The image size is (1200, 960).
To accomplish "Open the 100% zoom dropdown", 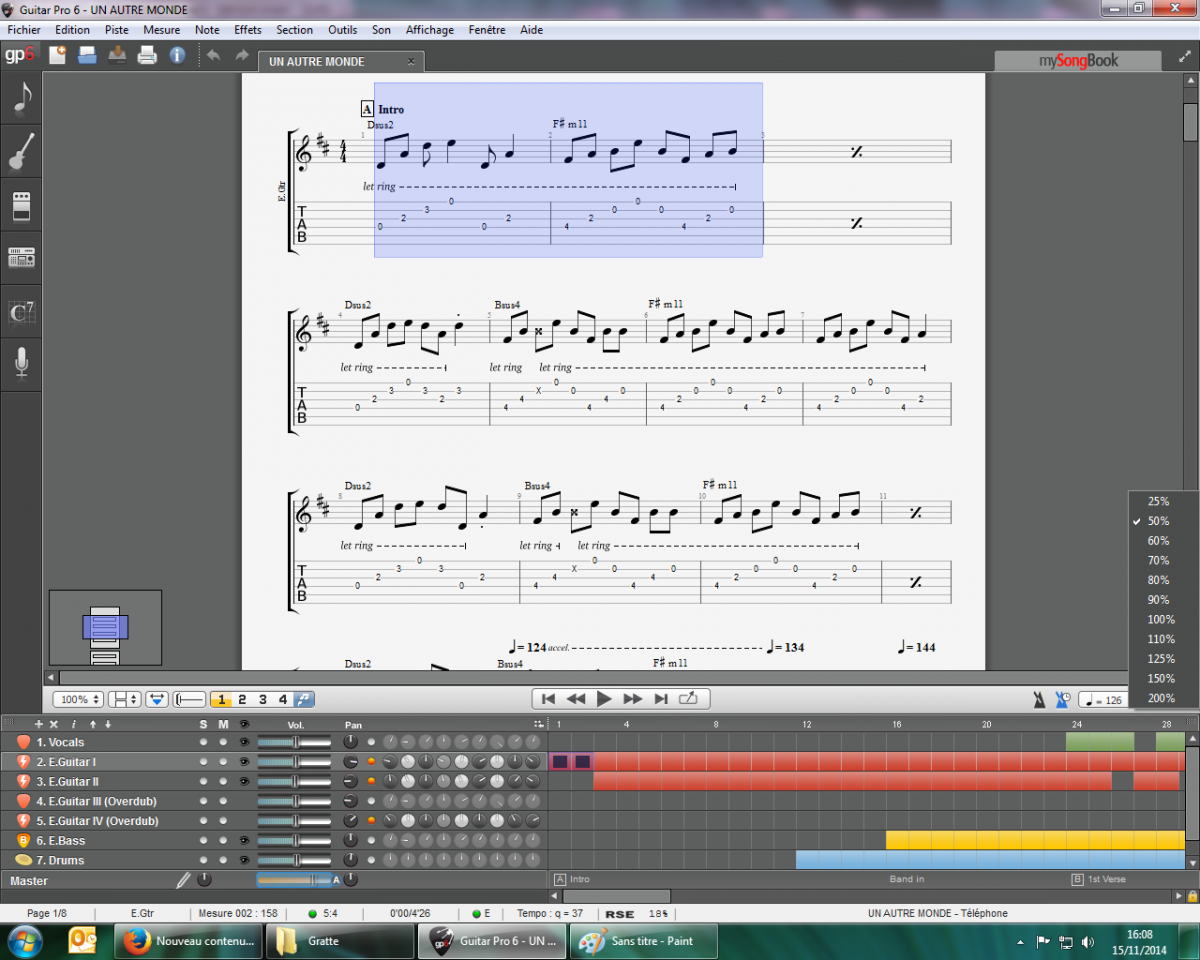I will pyautogui.click(x=77, y=699).
